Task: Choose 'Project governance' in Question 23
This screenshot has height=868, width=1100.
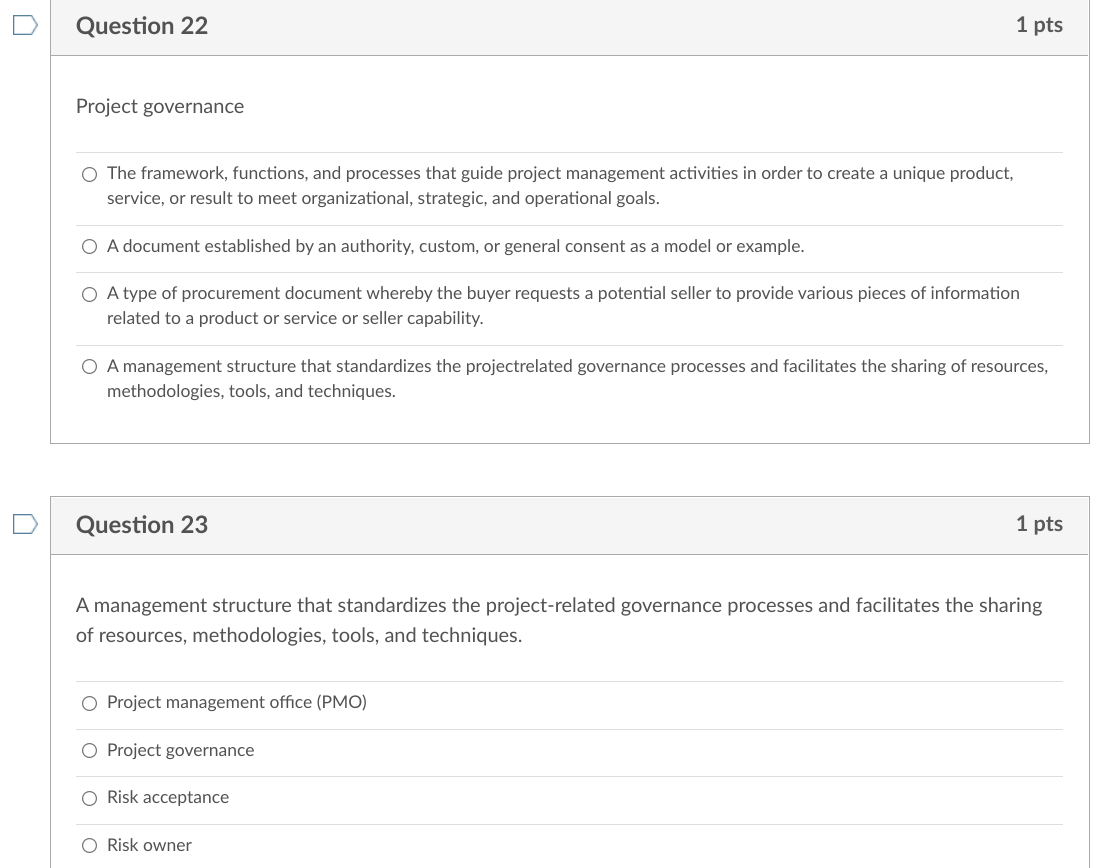Action: (89, 750)
